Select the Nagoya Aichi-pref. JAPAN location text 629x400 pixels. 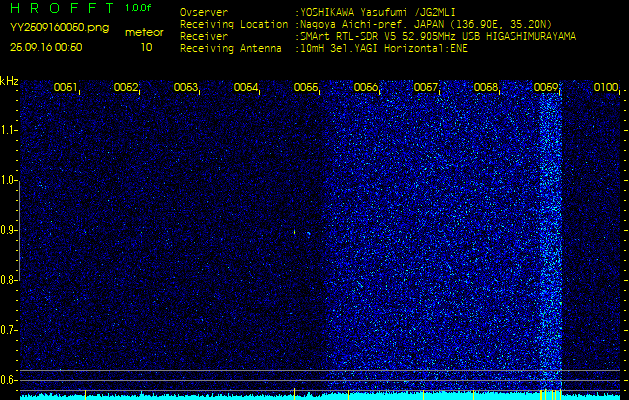pyautogui.click(x=426, y=24)
